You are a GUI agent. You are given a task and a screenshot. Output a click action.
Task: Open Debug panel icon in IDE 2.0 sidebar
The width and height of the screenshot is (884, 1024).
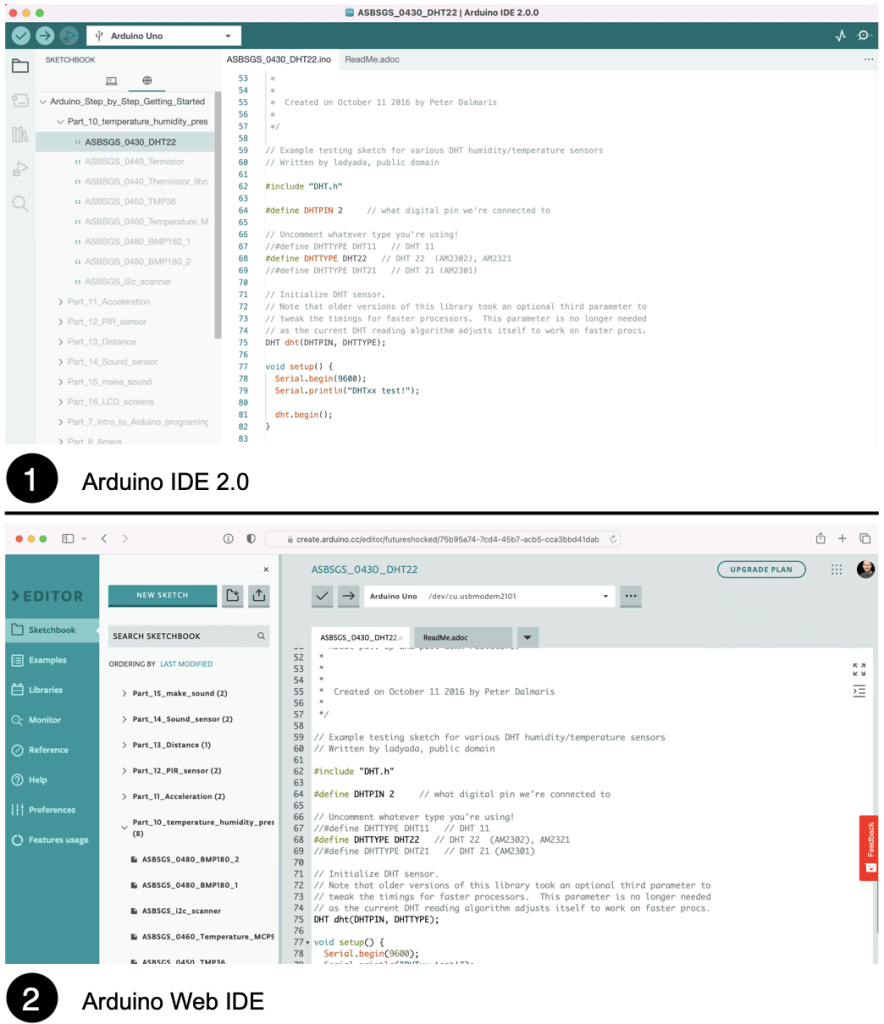pyautogui.click(x=20, y=169)
